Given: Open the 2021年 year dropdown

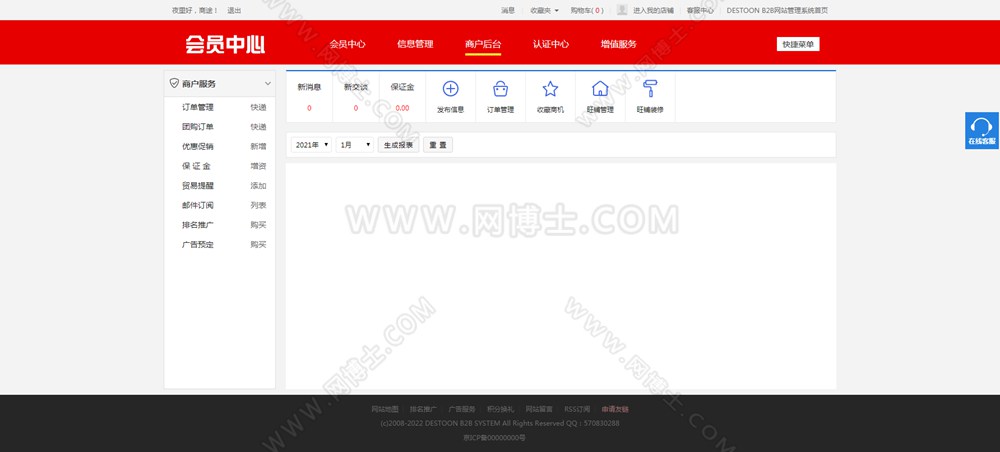Looking at the screenshot, I should coord(311,145).
